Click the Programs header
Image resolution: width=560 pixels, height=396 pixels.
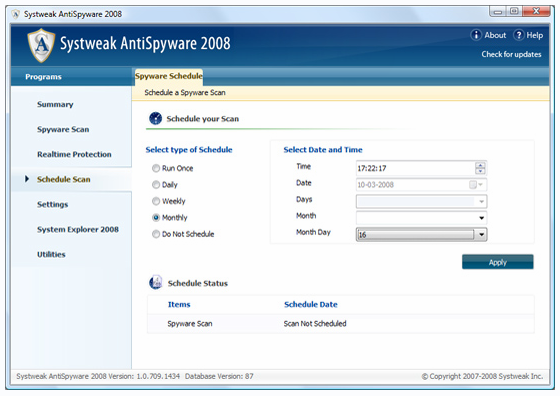(43, 77)
